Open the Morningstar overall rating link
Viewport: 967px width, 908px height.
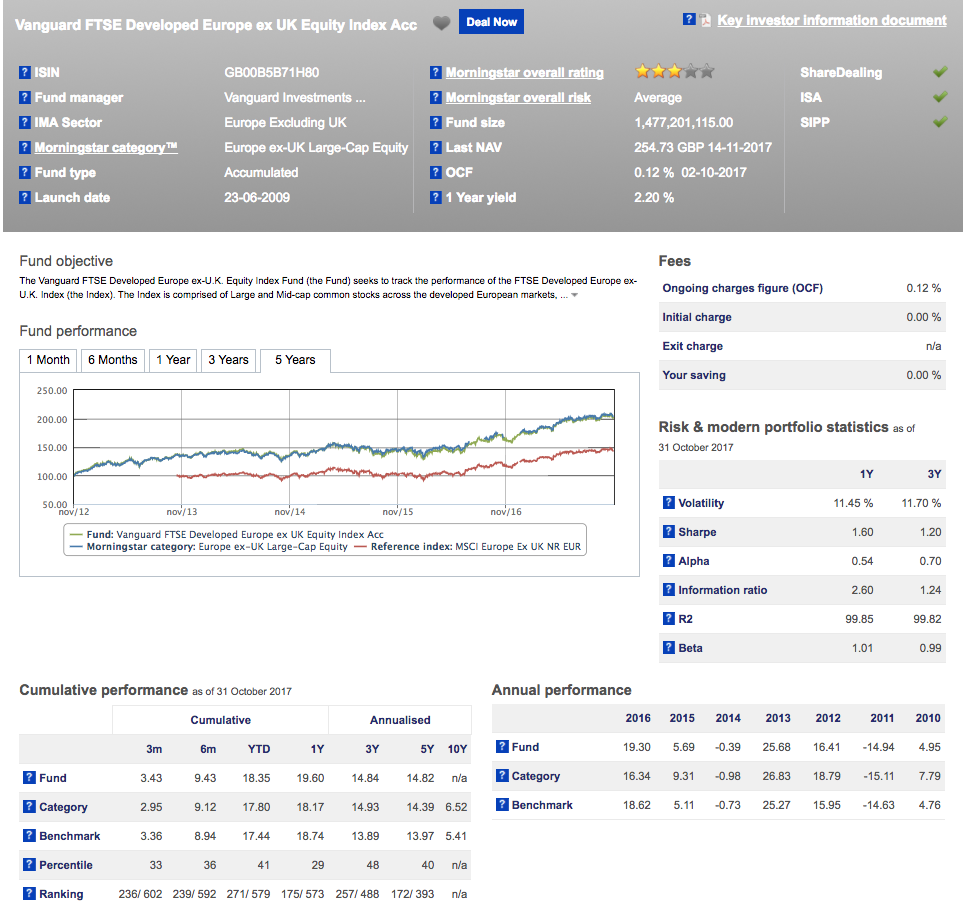(524, 73)
